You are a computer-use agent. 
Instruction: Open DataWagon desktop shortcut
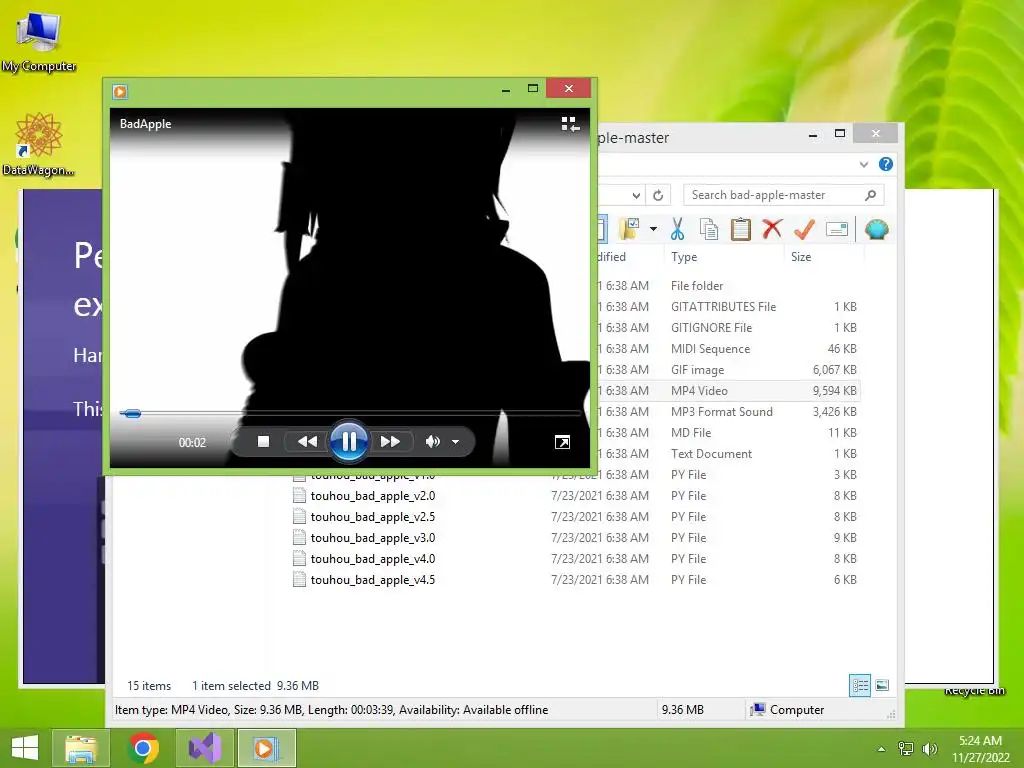tap(38, 144)
